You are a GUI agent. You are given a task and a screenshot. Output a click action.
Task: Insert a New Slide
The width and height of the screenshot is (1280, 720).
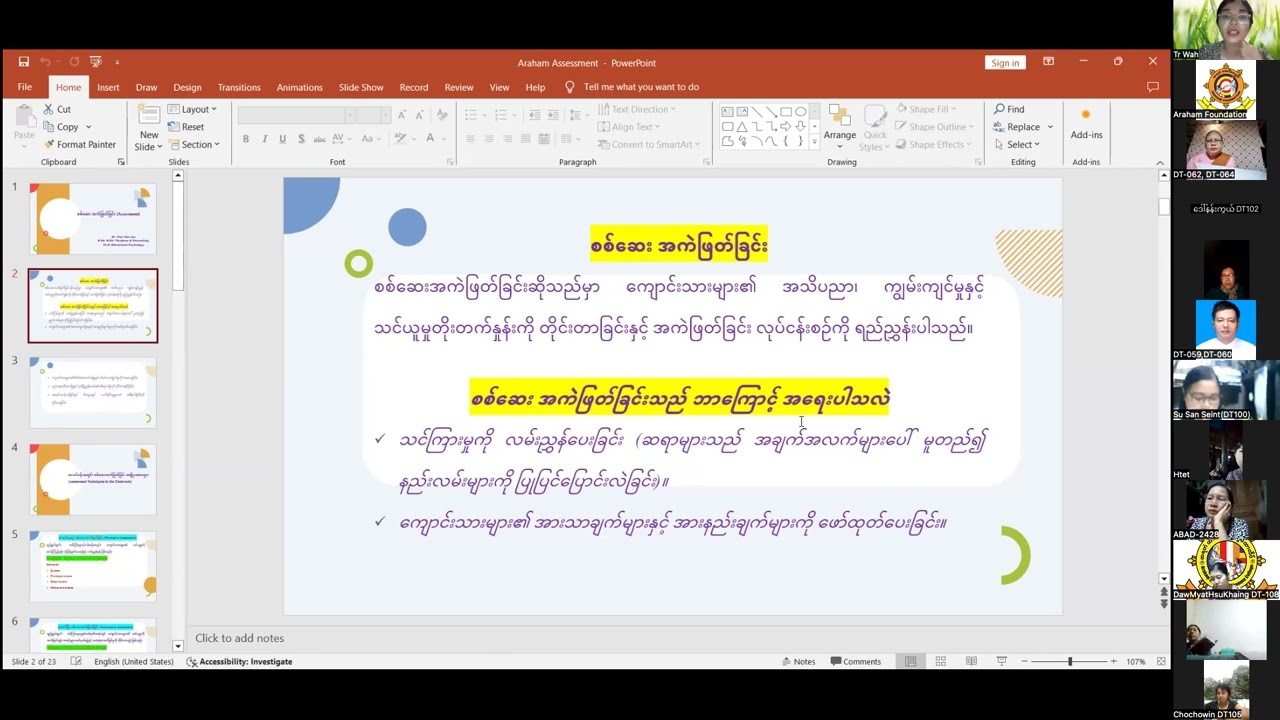tap(149, 128)
